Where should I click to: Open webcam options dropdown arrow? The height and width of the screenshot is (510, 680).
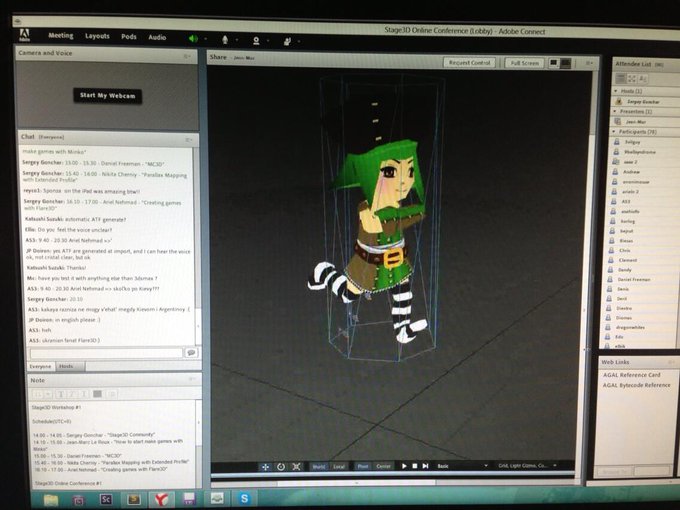268,41
